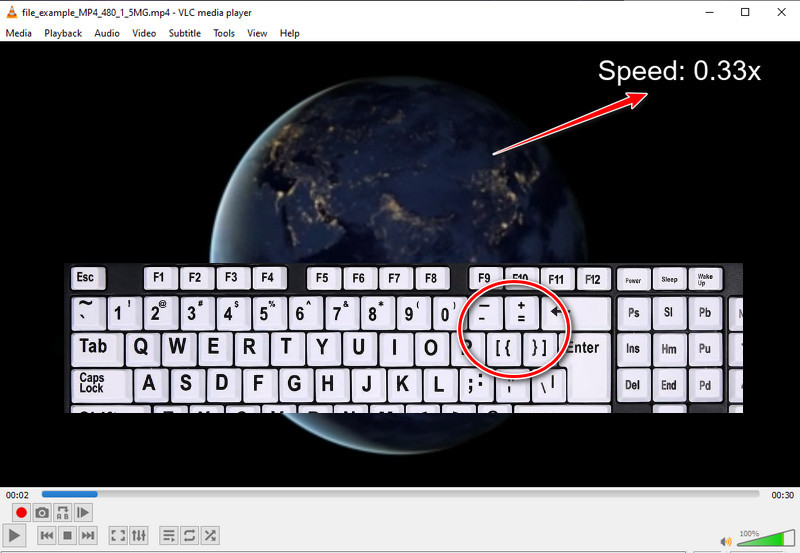Maximize the VLC window
Image resolution: width=800 pixels, height=553 pixels.
click(745, 12)
